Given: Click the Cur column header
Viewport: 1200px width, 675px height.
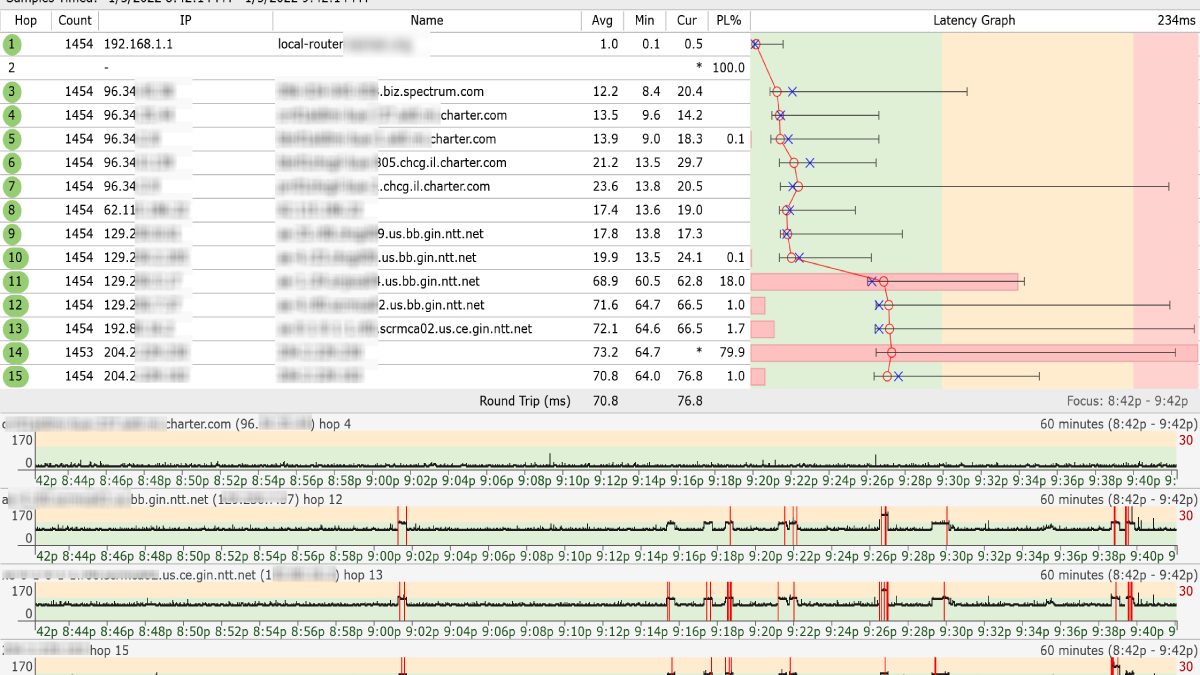Looking at the screenshot, I should click(686, 20).
